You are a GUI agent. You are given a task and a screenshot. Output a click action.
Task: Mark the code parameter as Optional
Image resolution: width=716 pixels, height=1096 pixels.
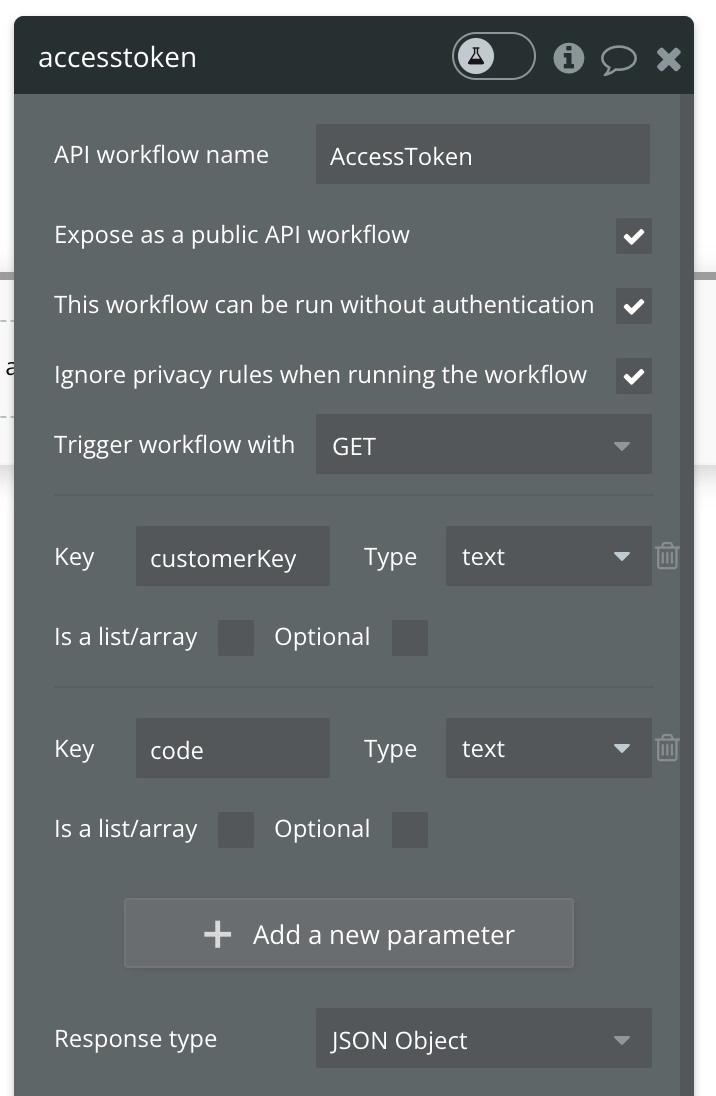410,830
